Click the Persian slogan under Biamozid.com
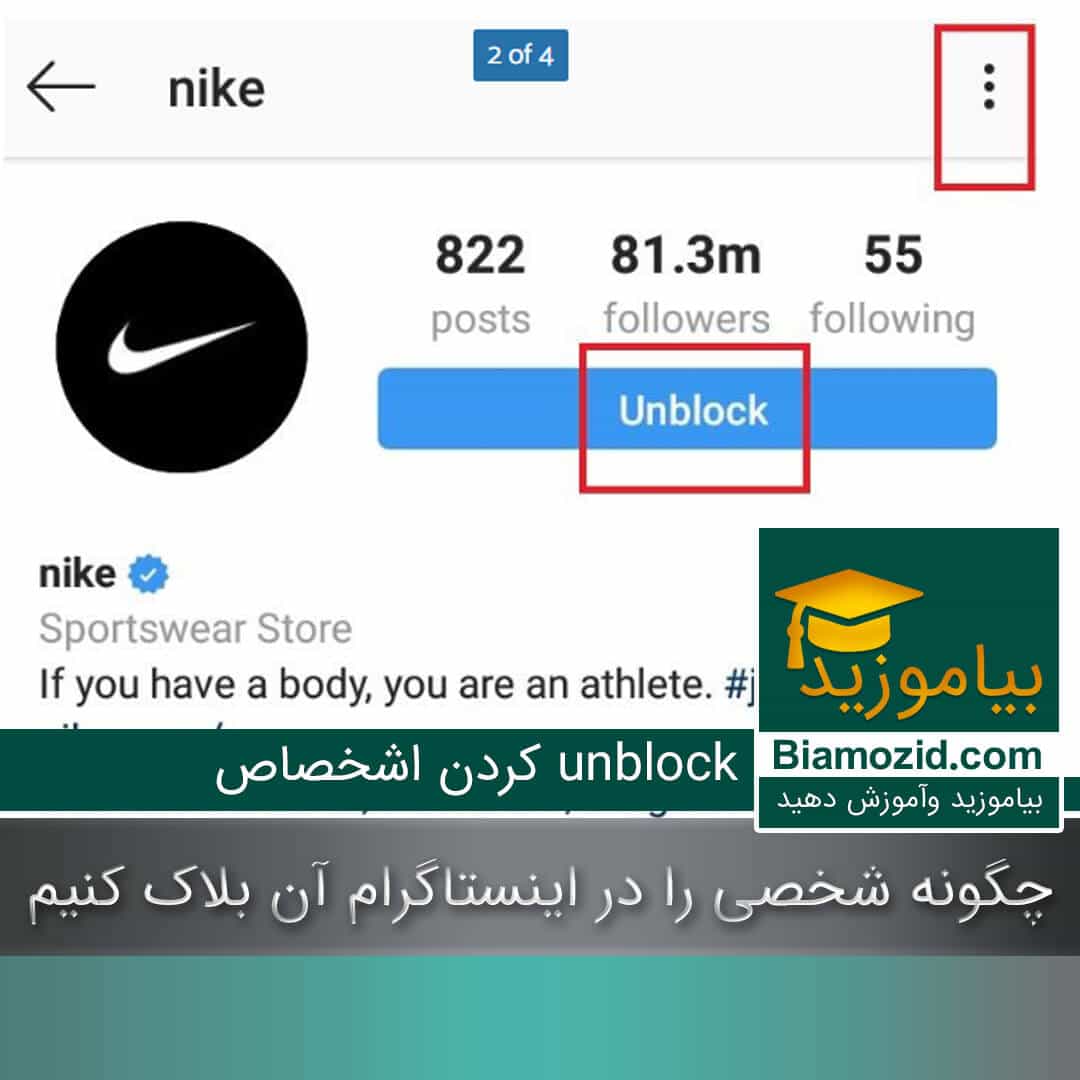The image size is (1080, 1080). tap(909, 801)
